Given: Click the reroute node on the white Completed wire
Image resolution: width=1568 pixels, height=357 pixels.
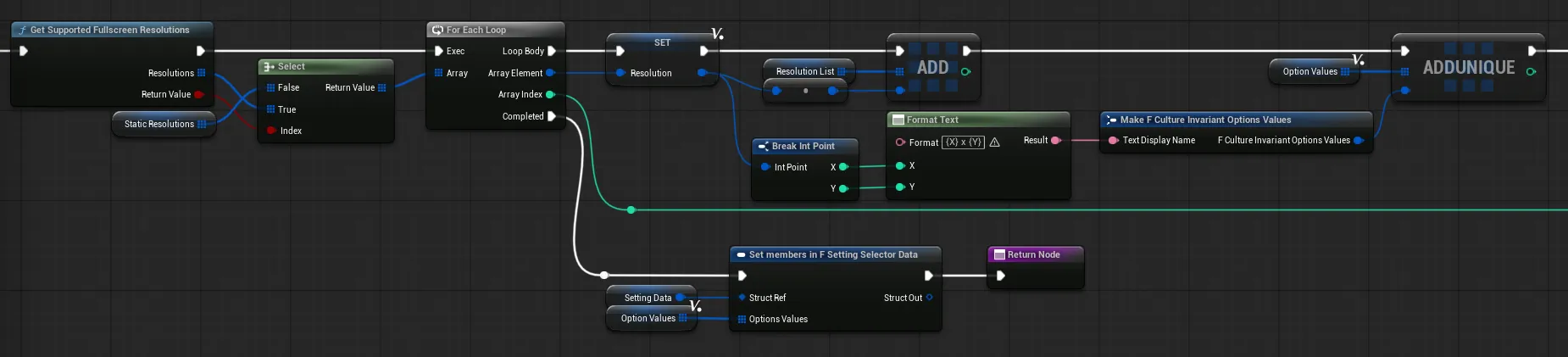Looking at the screenshot, I should 603,275.
